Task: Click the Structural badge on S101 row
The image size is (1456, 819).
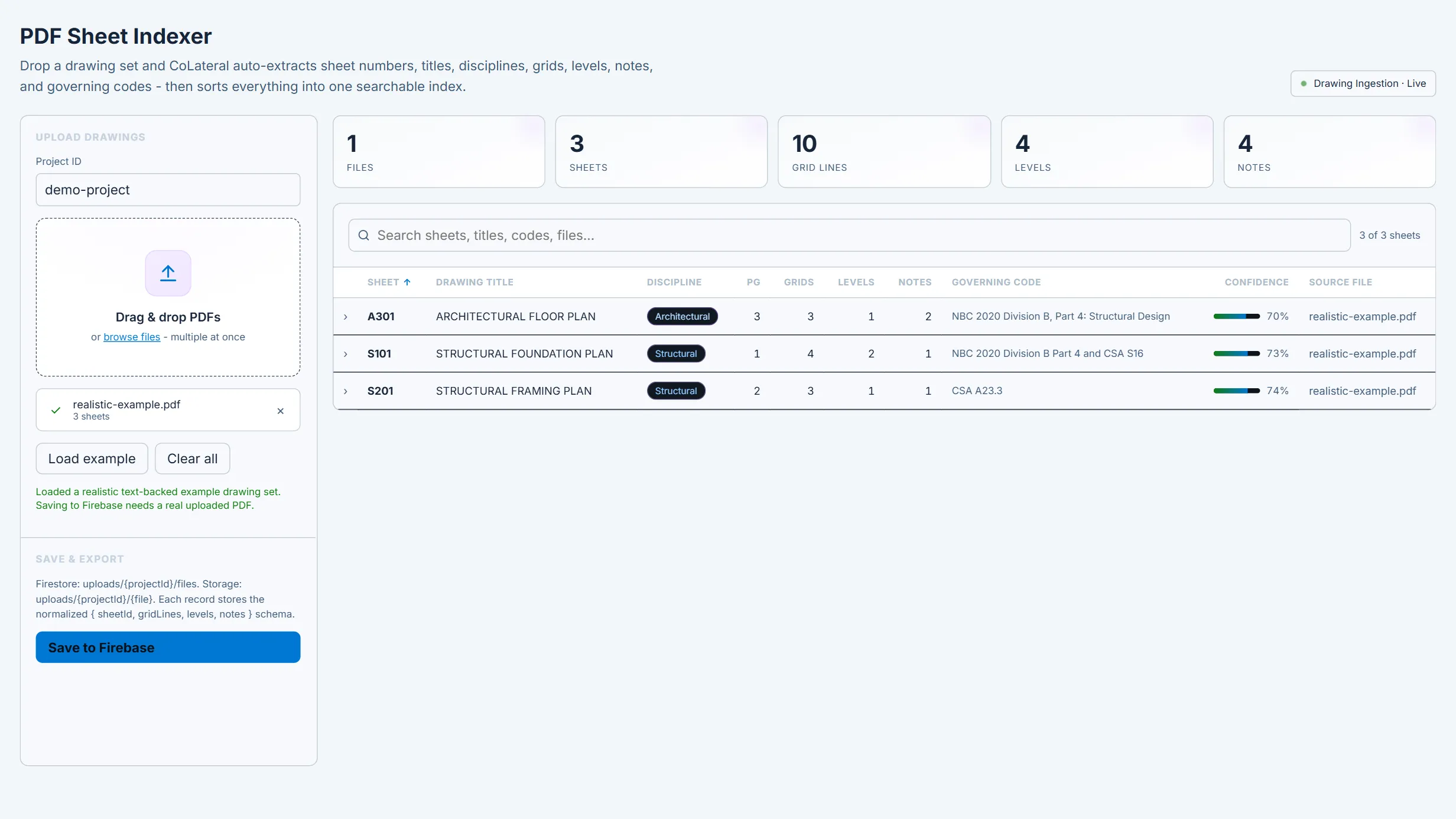Action: tap(676, 353)
